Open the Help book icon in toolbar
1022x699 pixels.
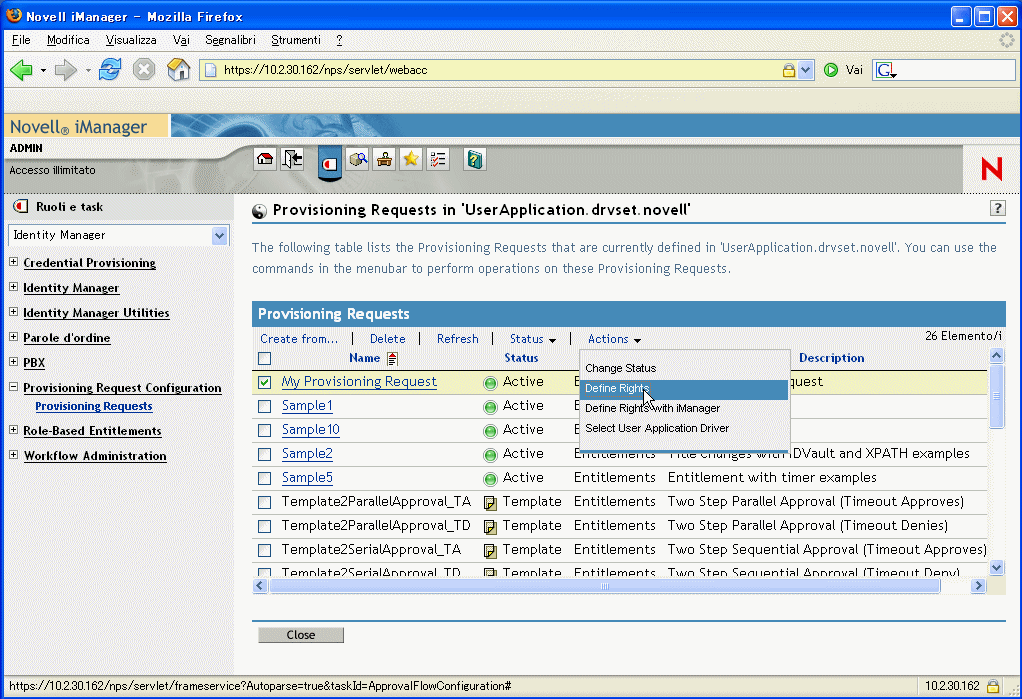475,160
